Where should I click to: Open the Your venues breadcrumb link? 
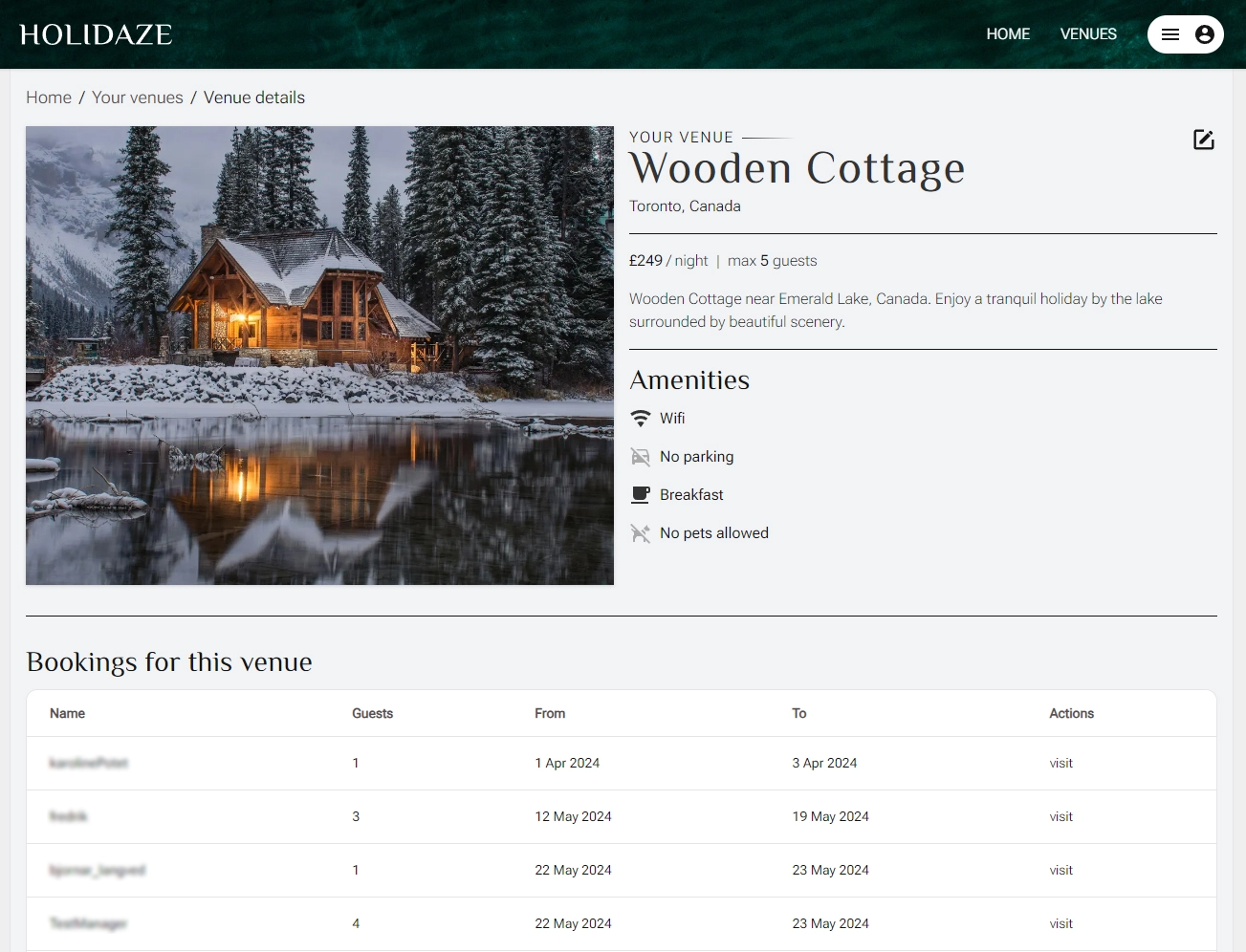(138, 97)
